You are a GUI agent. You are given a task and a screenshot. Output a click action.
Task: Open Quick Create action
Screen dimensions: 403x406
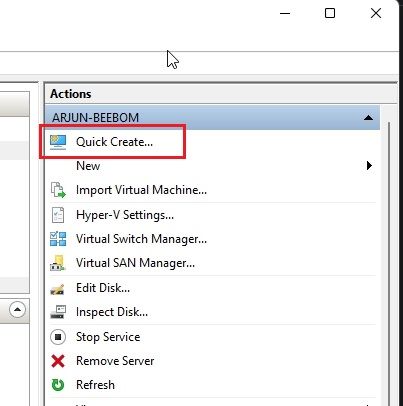(x=114, y=142)
